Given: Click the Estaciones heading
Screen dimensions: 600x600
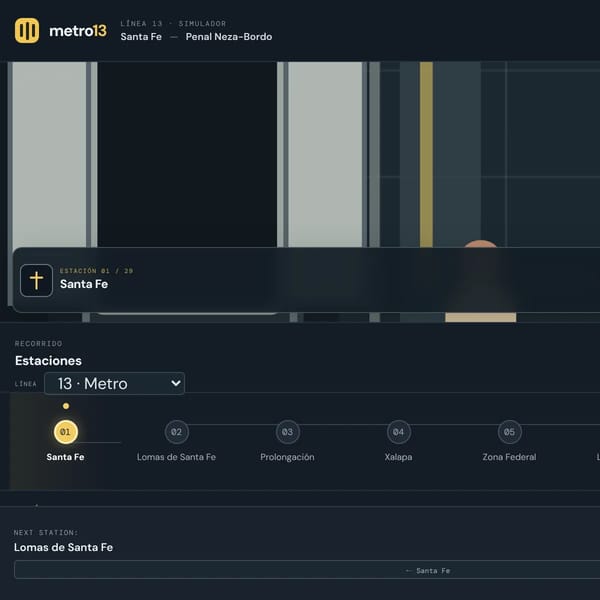Looking at the screenshot, I should pos(48,361).
